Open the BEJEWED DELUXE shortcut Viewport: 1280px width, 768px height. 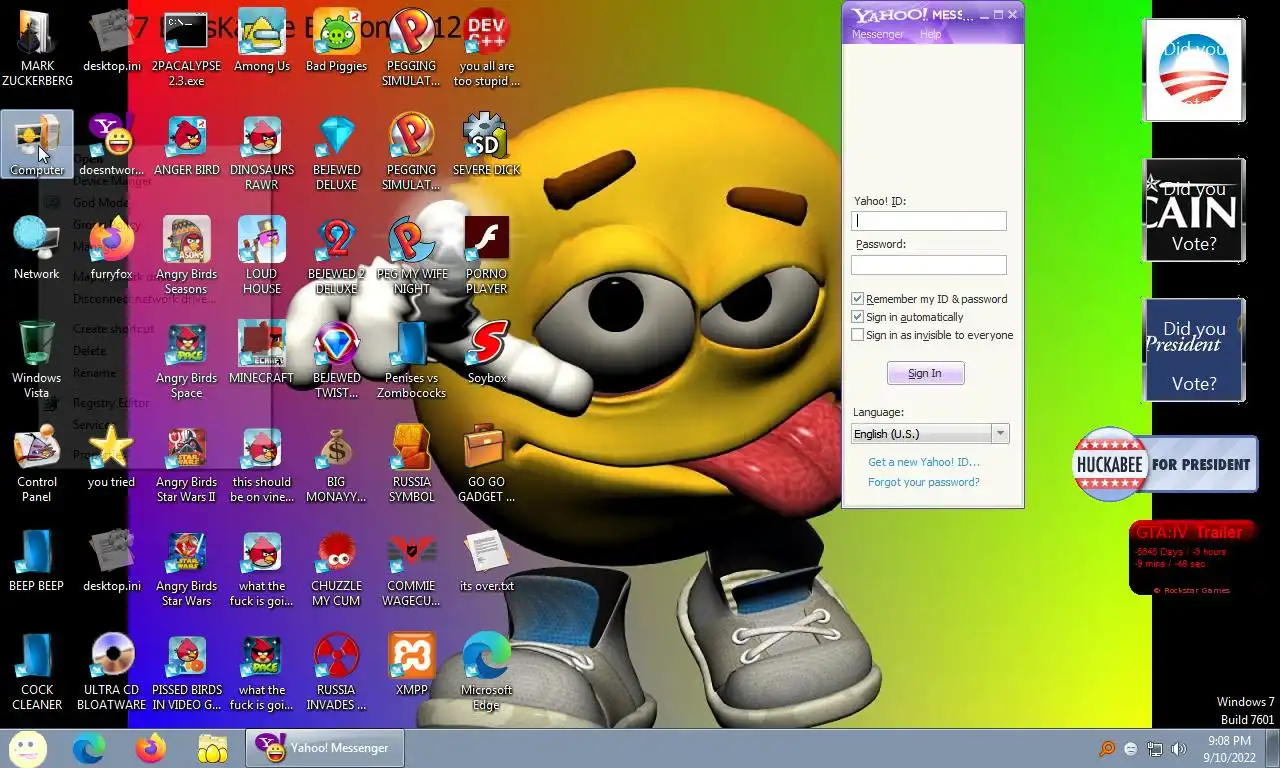click(x=336, y=152)
